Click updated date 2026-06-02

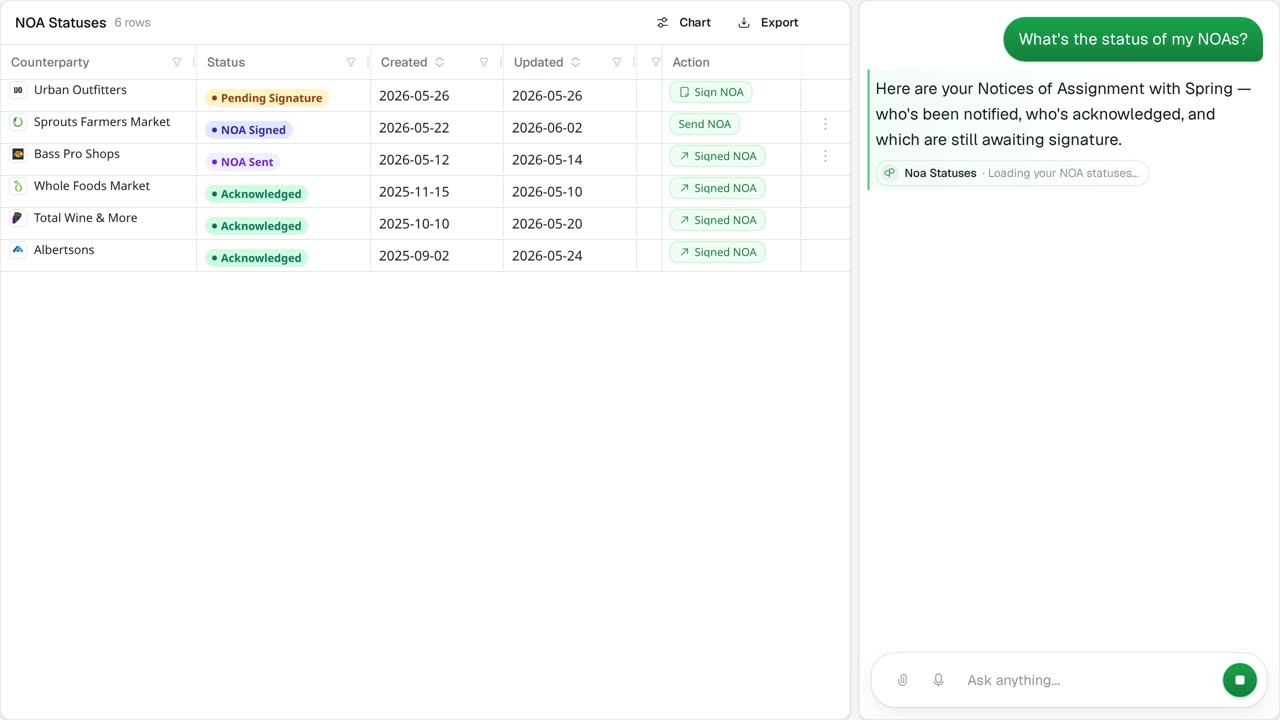(547, 128)
